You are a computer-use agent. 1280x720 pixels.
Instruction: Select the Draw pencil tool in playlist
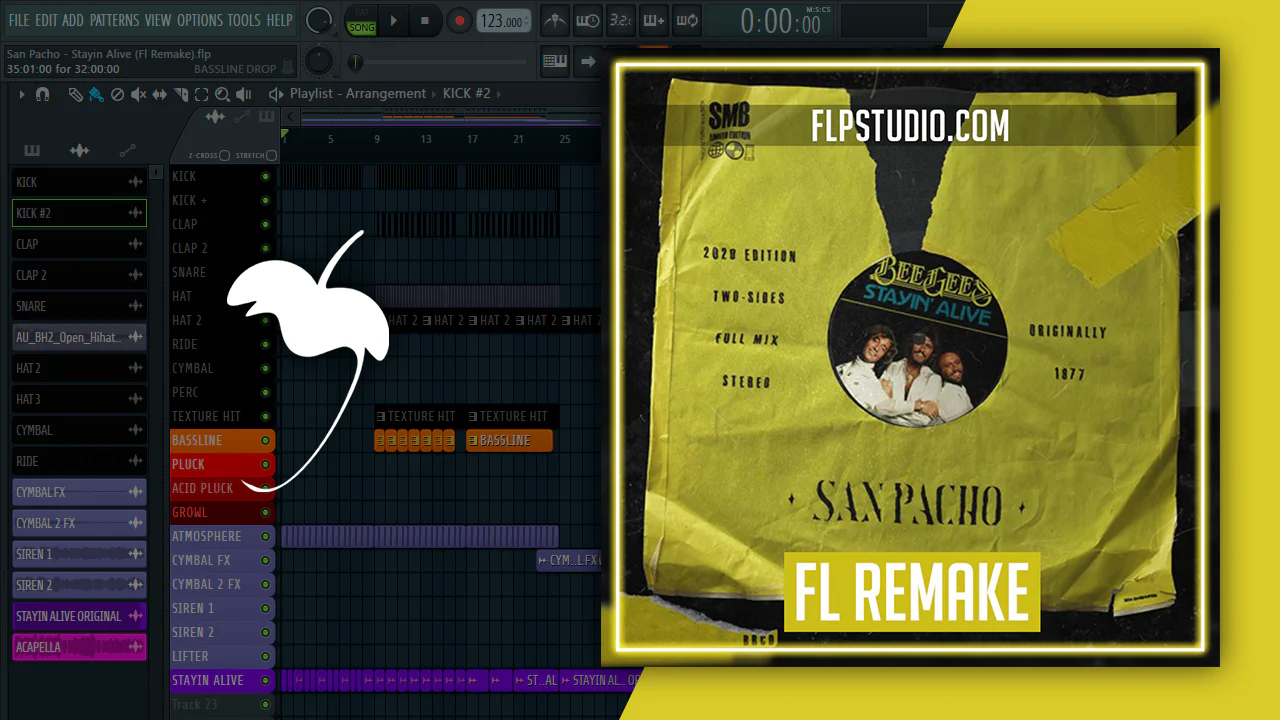75,94
